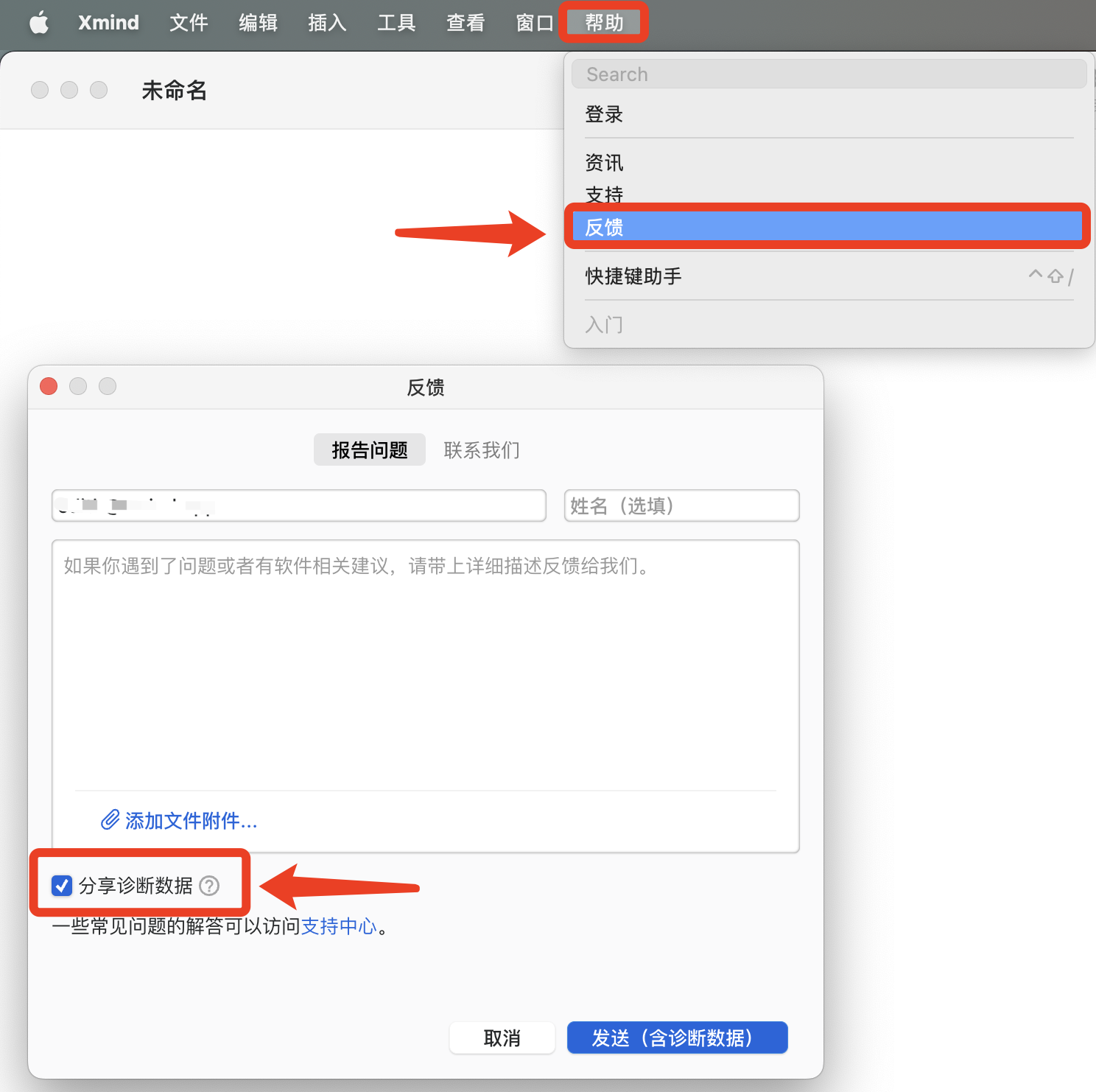Open the 文件 menu
The width and height of the screenshot is (1096, 1092).
[x=189, y=23]
